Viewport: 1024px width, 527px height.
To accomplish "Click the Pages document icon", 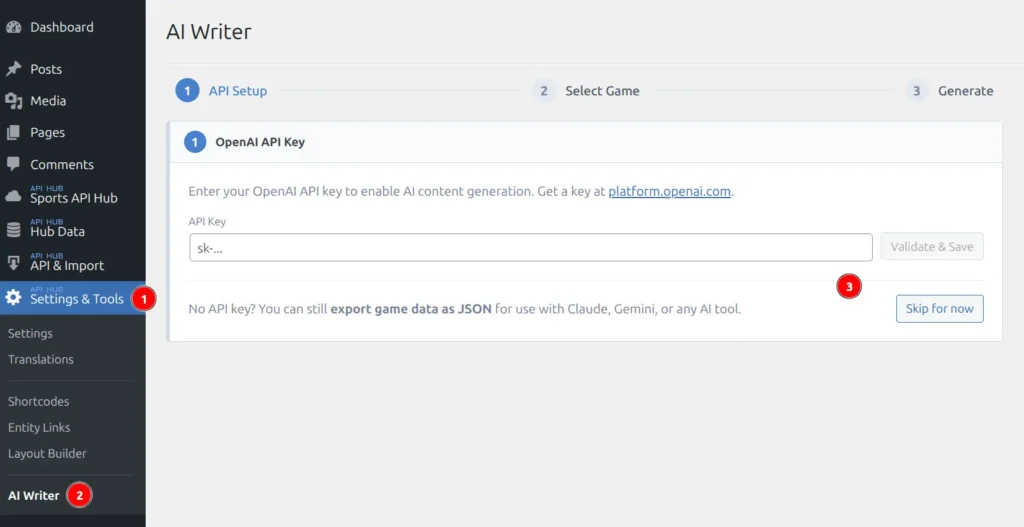I will point(13,133).
